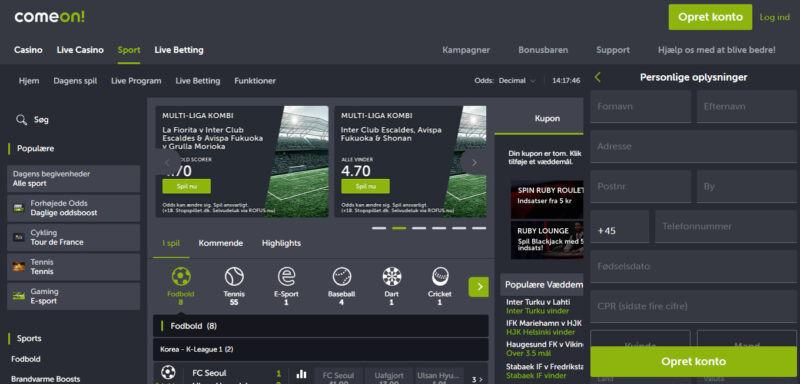The image size is (800, 384).
Task: Focus the Fornavn input field
Action: [x=640, y=107]
